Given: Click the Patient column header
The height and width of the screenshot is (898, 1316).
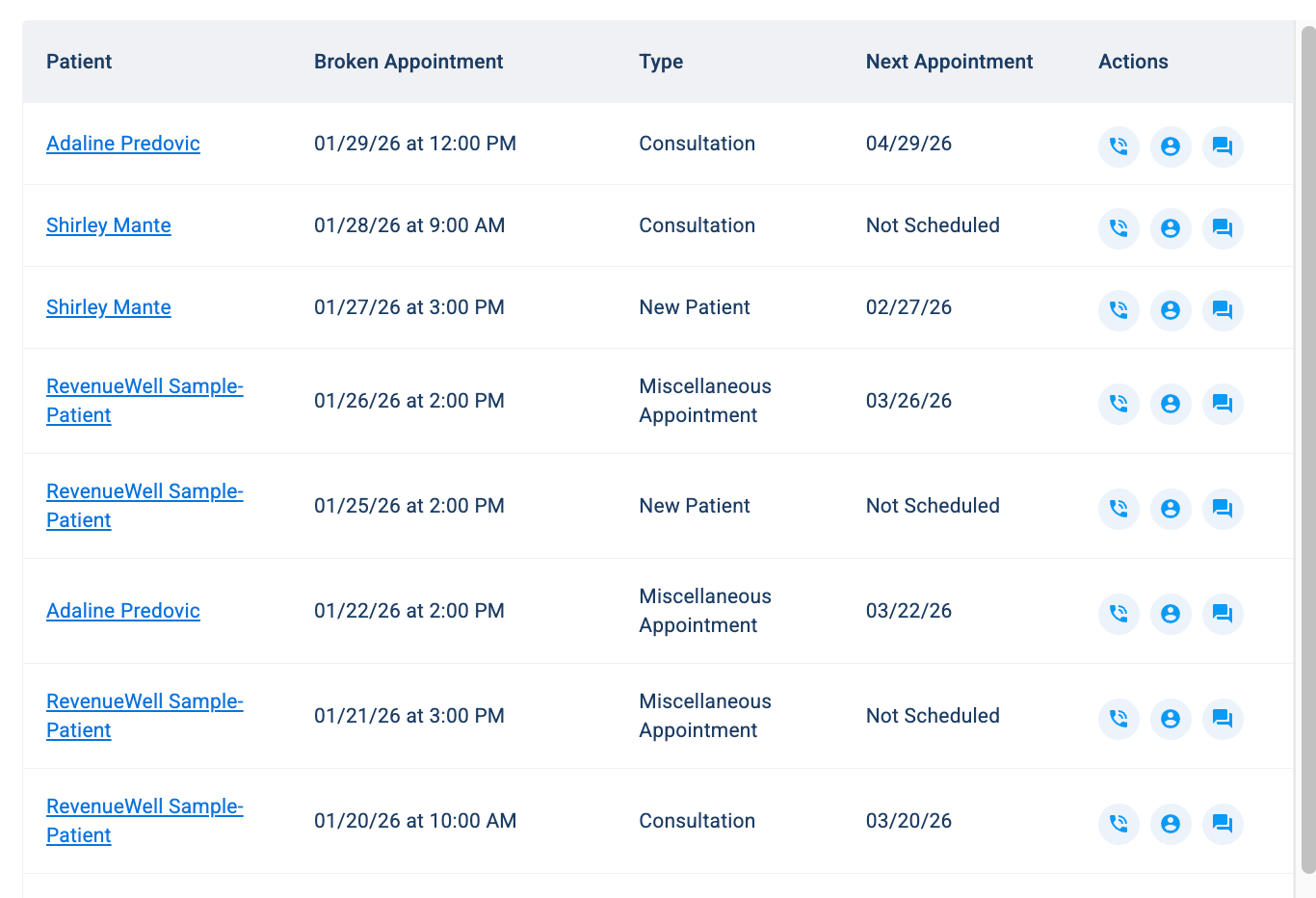Looking at the screenshot, I should (79, 62).
